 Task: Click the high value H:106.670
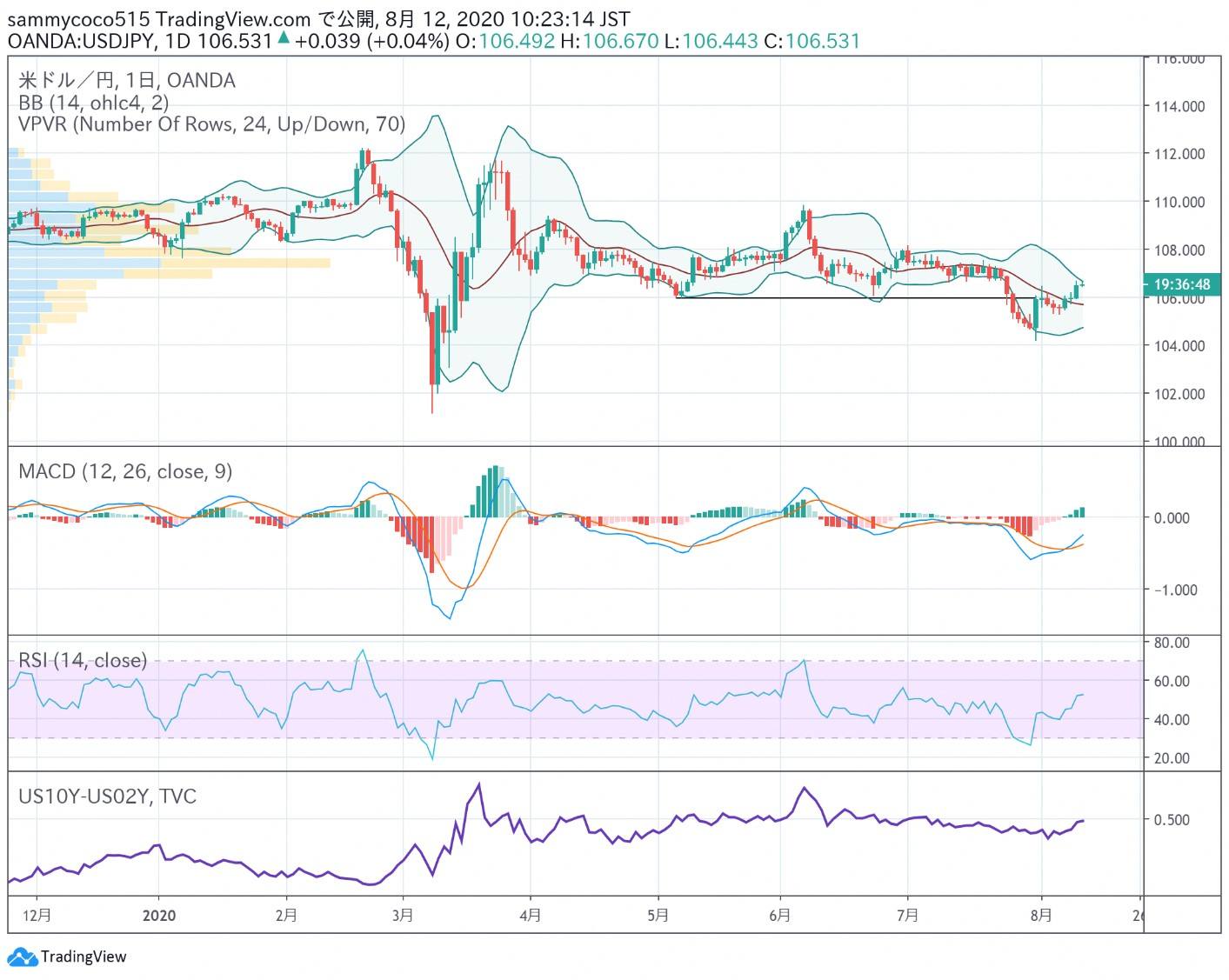[610, 41]
